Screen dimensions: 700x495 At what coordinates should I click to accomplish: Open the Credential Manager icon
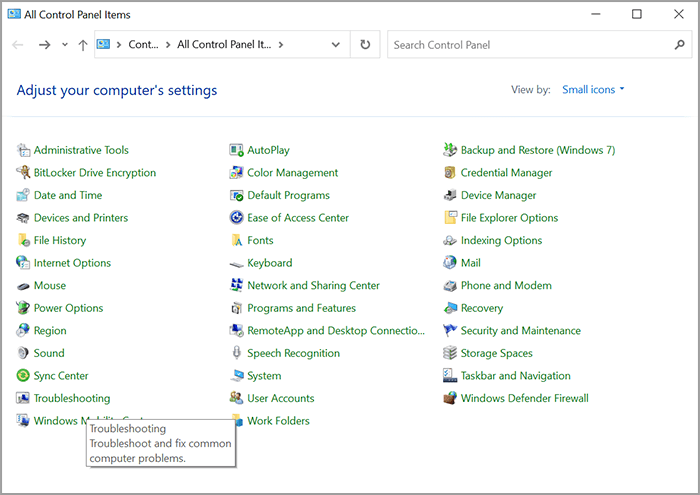point(450,173)
